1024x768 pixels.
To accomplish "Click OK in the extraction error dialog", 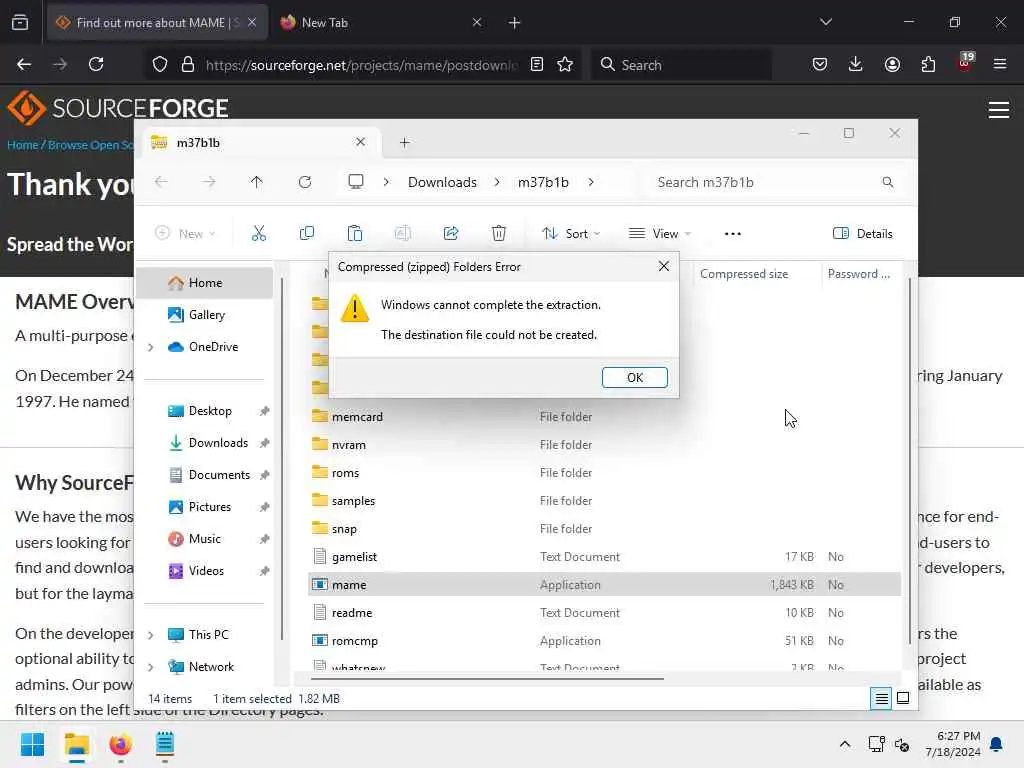I will point(634,377).
